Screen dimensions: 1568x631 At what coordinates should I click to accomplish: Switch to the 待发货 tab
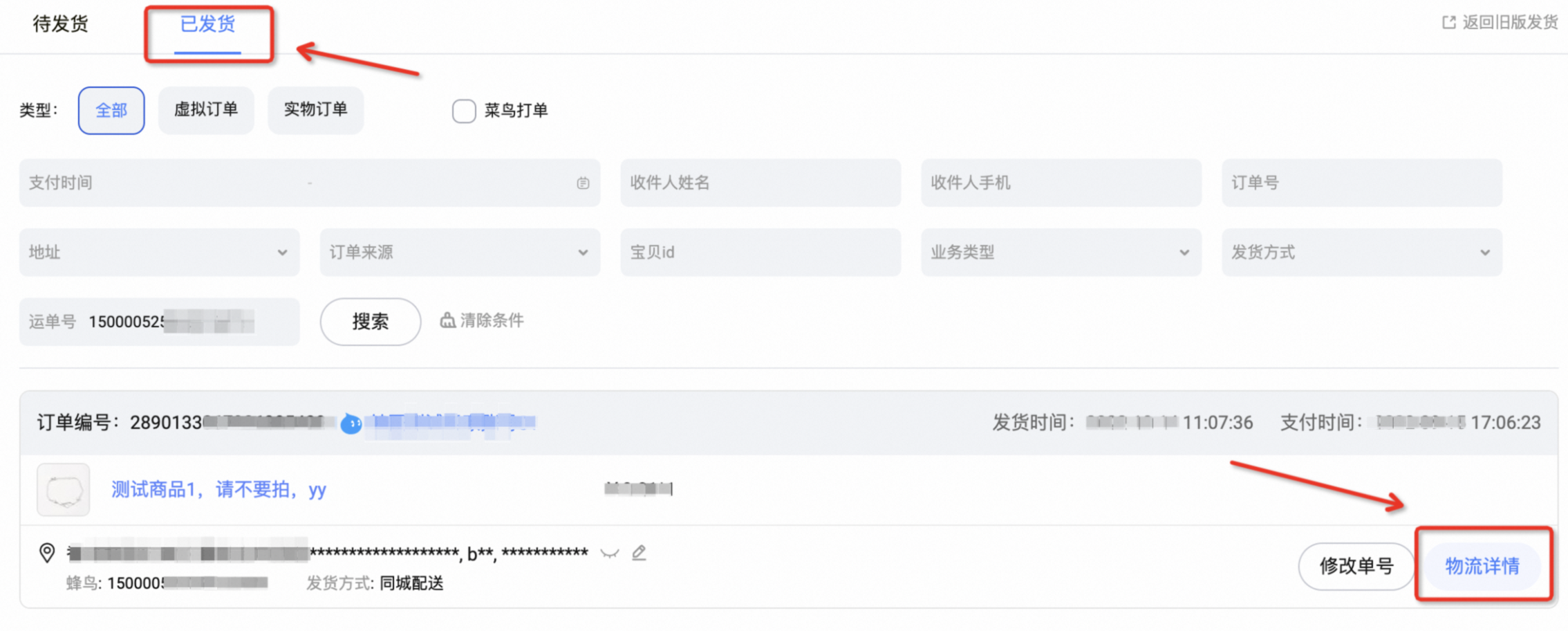click(x=61, y=24)
